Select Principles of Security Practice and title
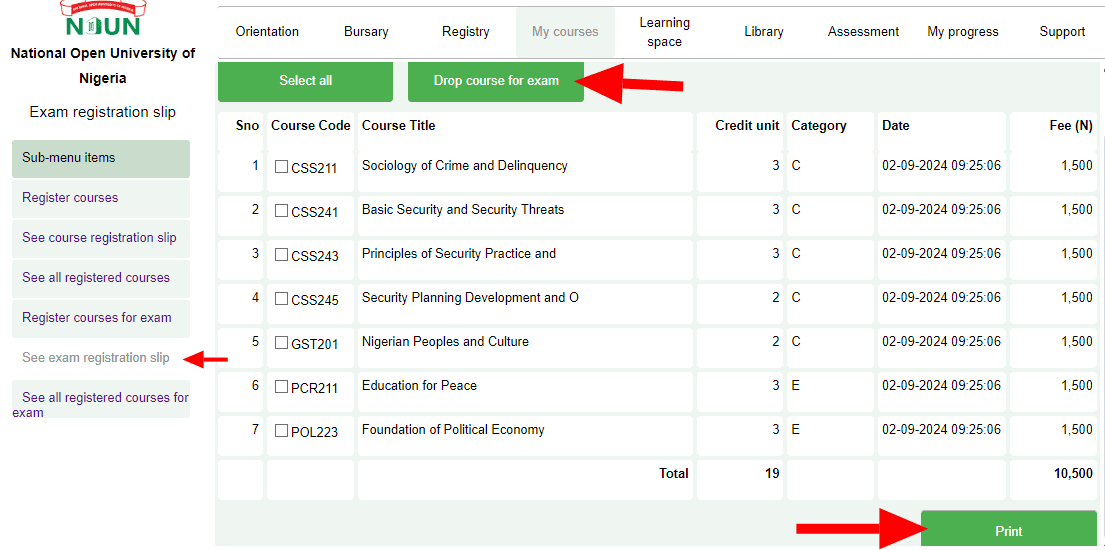The width and height of the screenshot is (1105, 550). point(459,254)
